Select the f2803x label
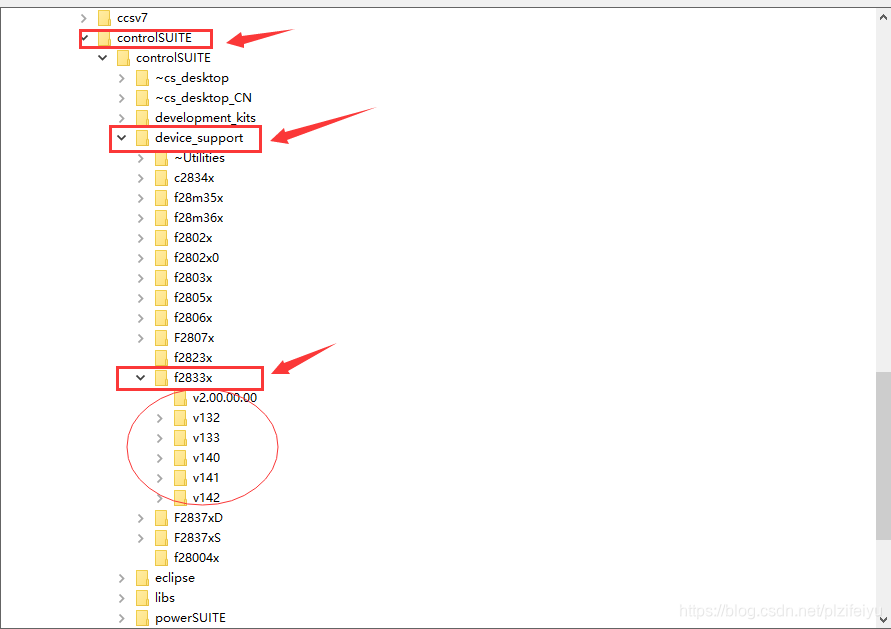 pos(193,278)
